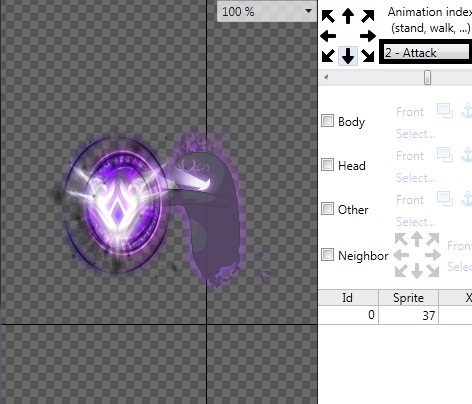472x404 pixels.
Task: Select the down direction arrow
Action: point(348,56)
